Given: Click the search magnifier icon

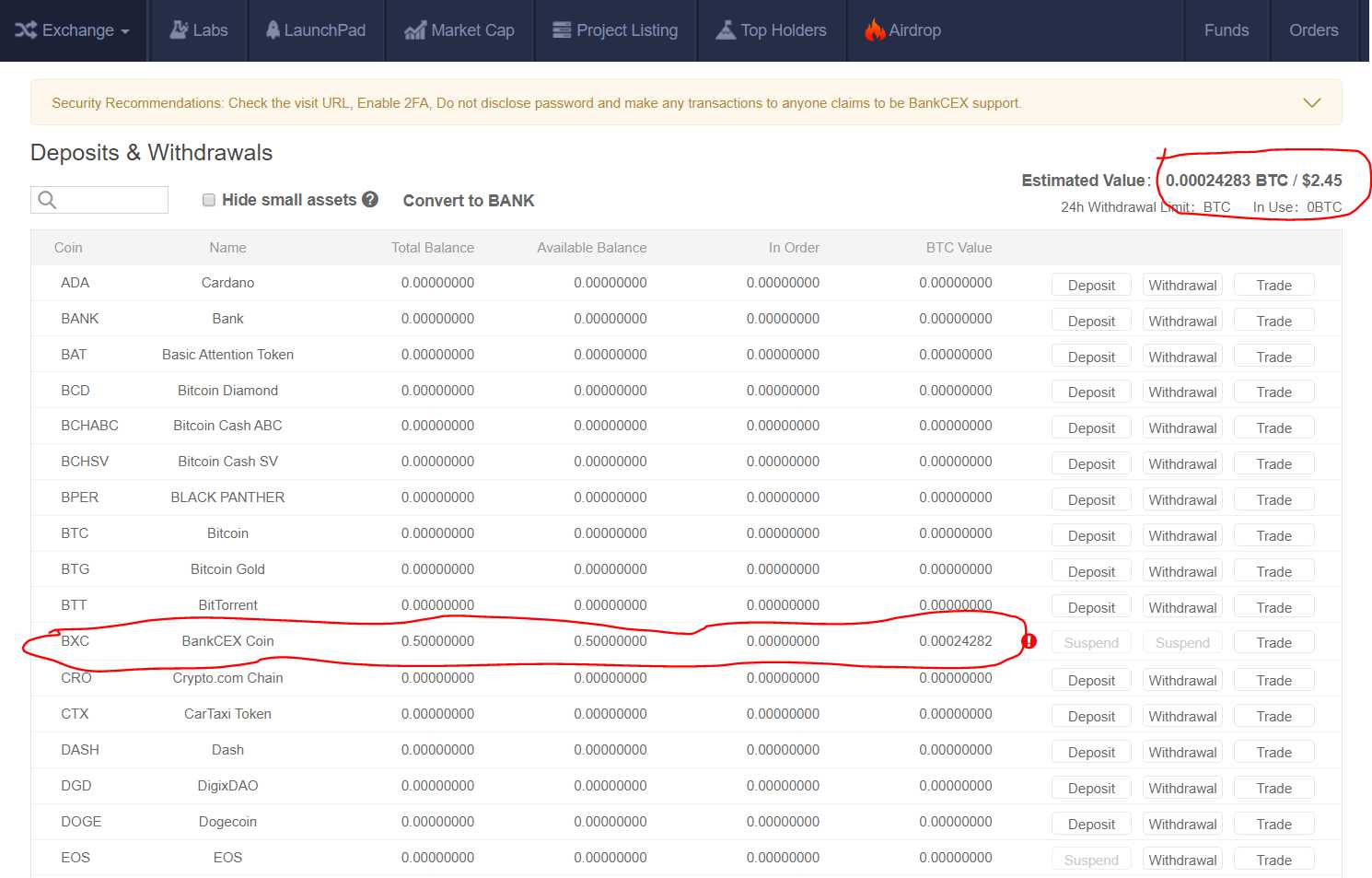Looking at the screenshot, I should coord(48,200).
